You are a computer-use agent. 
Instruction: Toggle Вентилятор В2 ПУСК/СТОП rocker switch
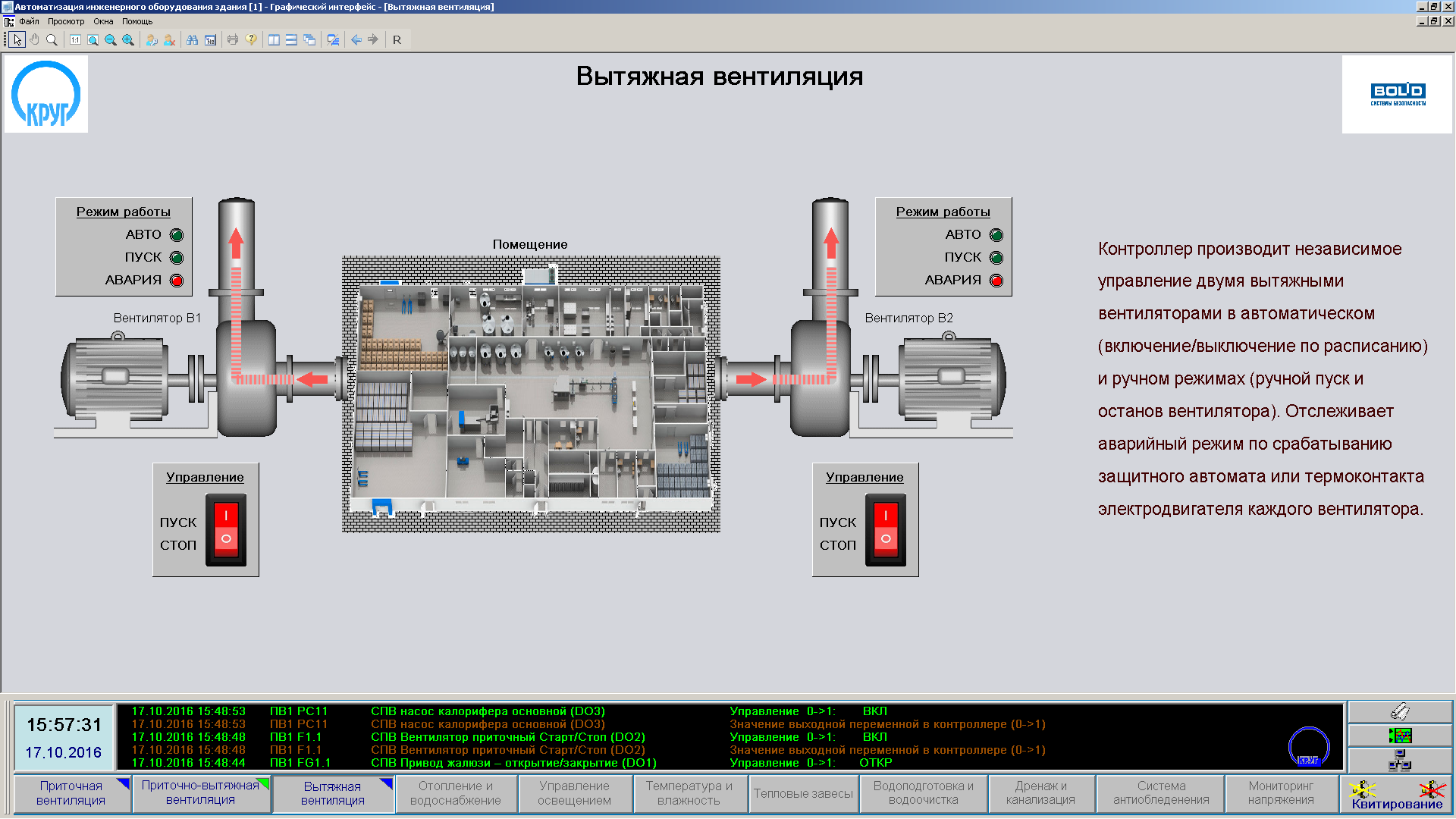coord(885,529)
